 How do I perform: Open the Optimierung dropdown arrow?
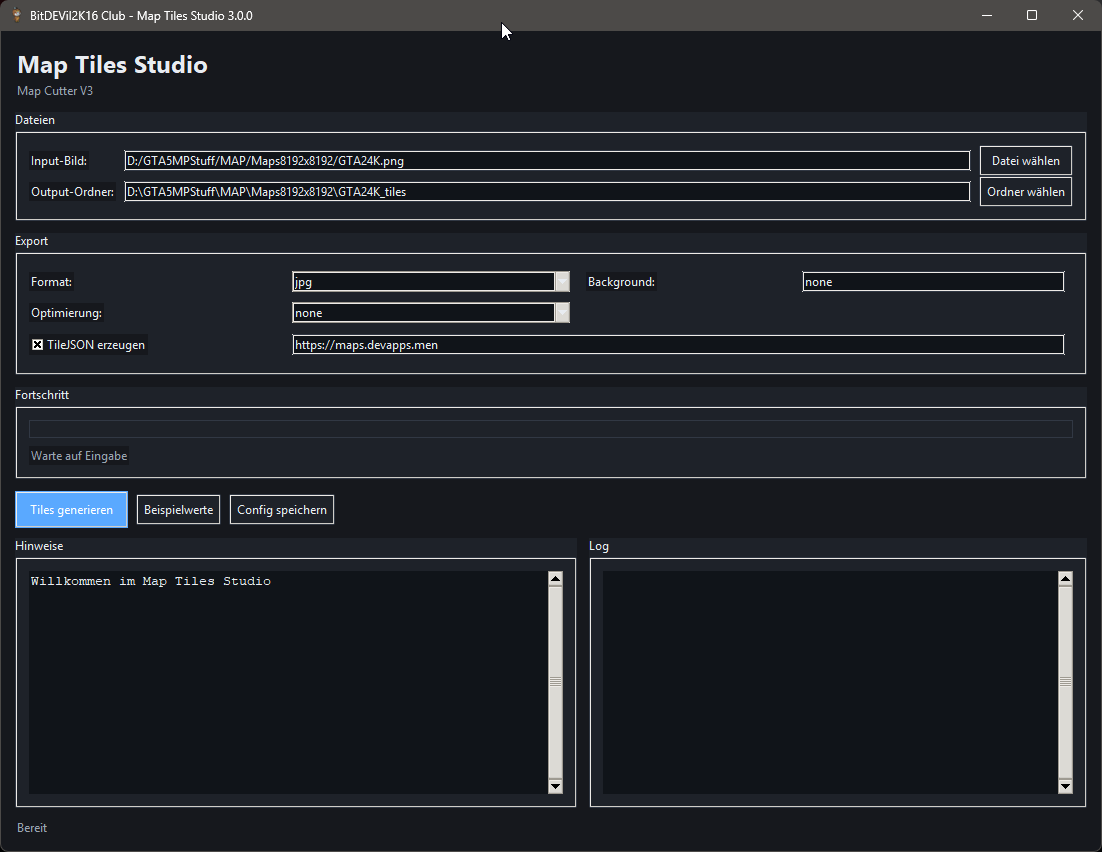point(562,313)
